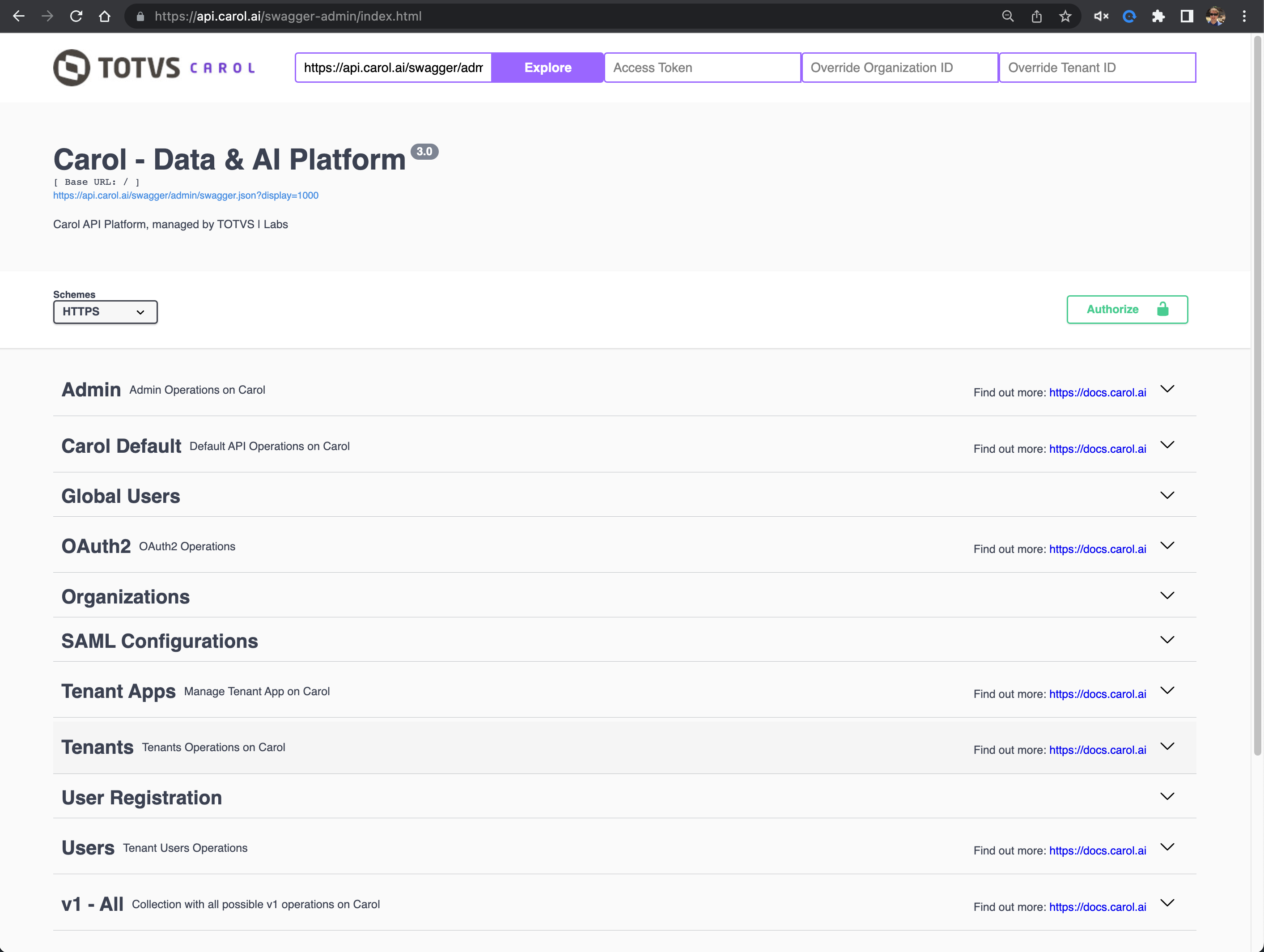Bookmark this page with star icon
This screenshot has height=952, width=1264.
click(x=1065, y=16)
